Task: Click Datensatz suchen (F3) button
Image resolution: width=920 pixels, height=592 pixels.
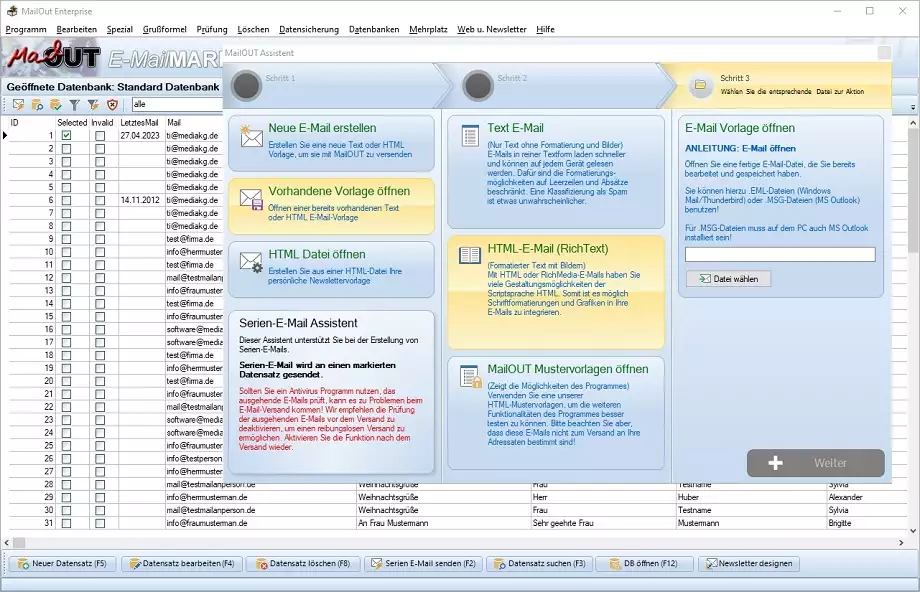Action: (540, 564)
